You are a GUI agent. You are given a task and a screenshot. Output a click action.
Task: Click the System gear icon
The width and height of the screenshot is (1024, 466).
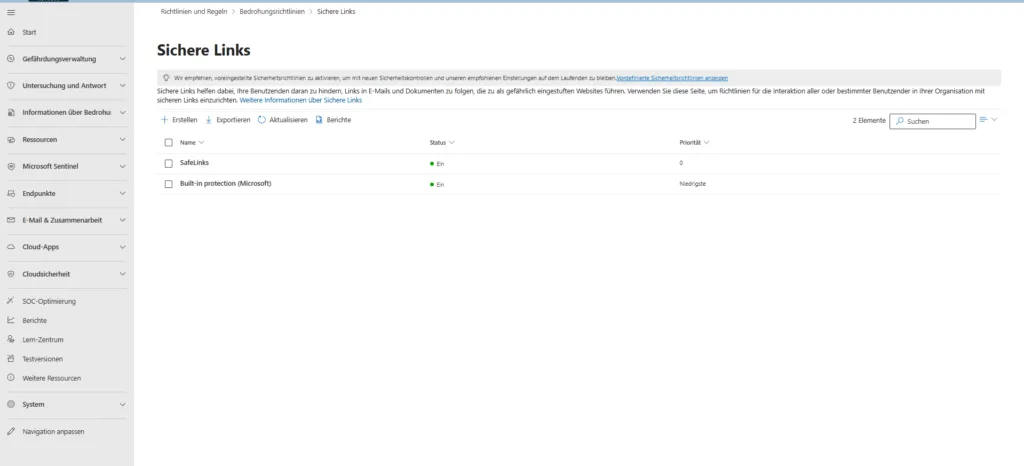[10, 404]
